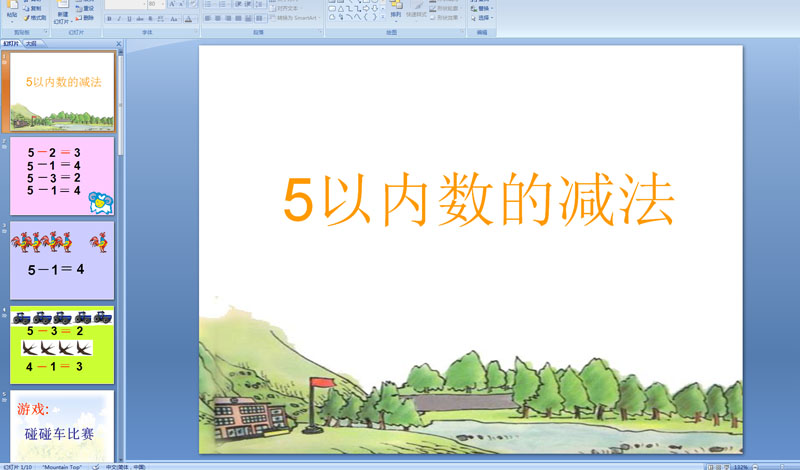Switch to the Slides (幻灯片) tab
Screen dimensions: 800x470
click(x=11, y=44)
